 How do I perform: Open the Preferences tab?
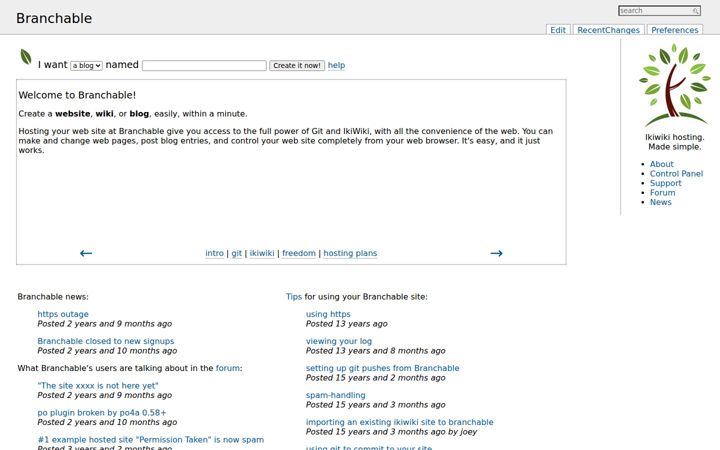[x=675, y=30]
